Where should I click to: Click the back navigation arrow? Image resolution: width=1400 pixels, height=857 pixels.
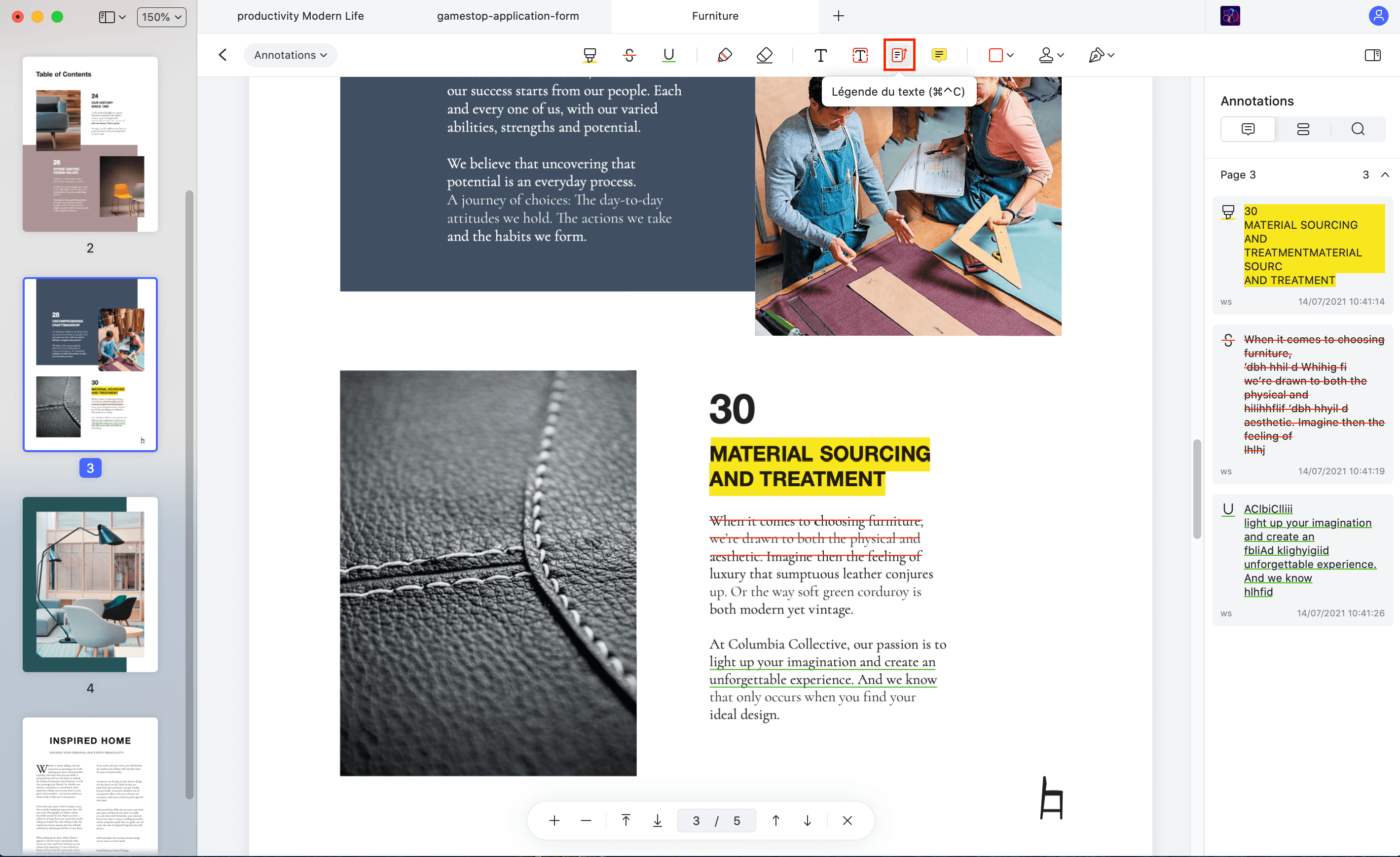tap(223, 55)
